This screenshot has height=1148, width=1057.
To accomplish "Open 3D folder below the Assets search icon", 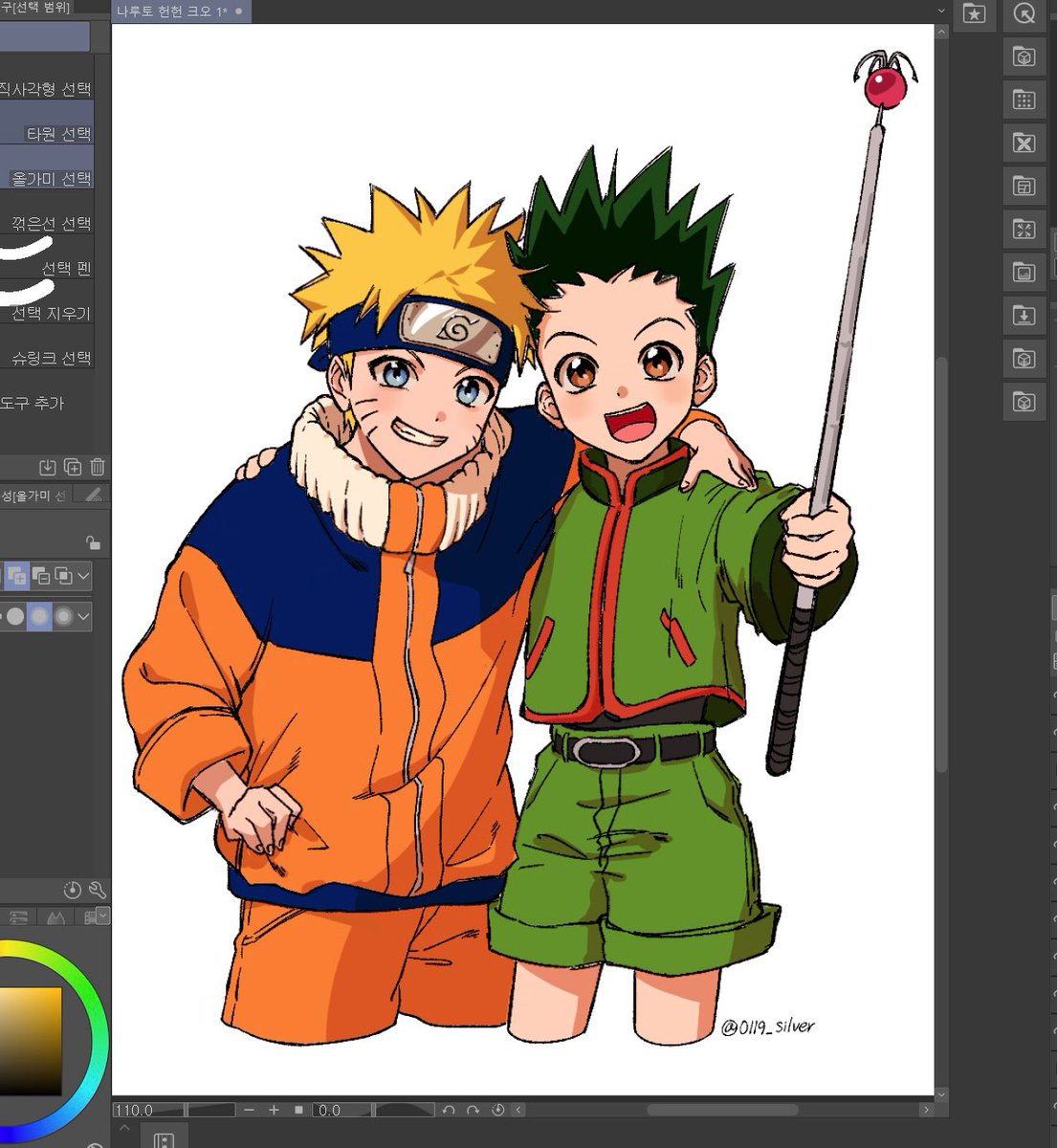I will 1024,57.
